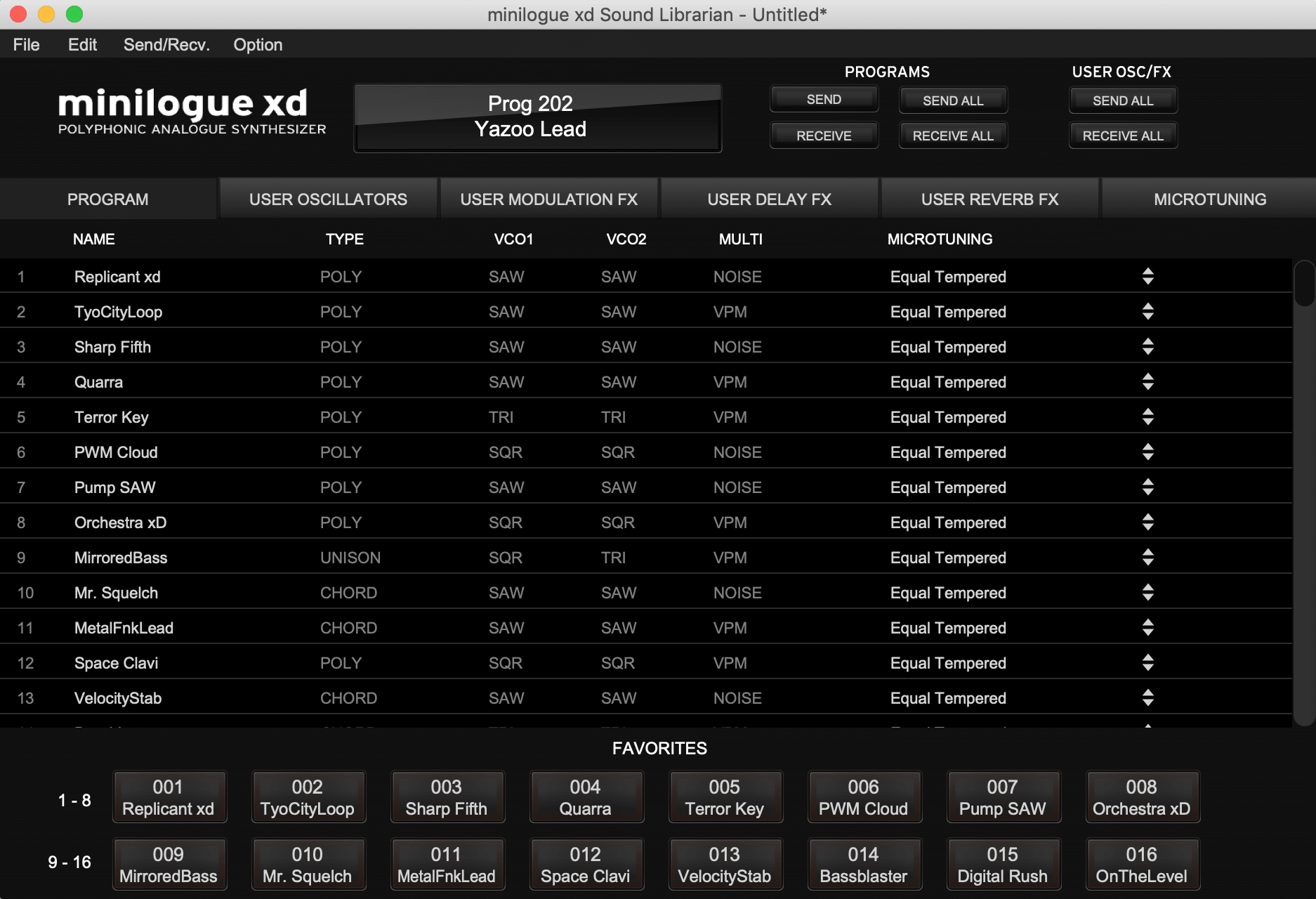
Task: Open the Option menu
Action: tap(258, 45)
